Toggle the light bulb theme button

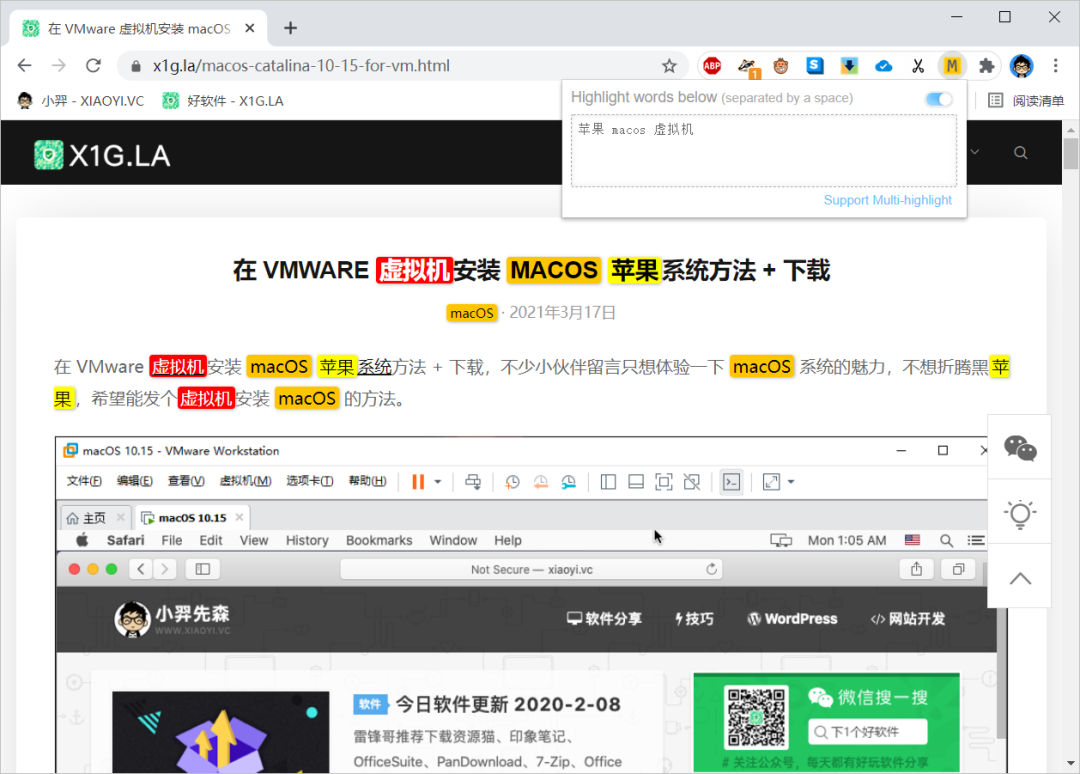click(x=1020, y=514)
